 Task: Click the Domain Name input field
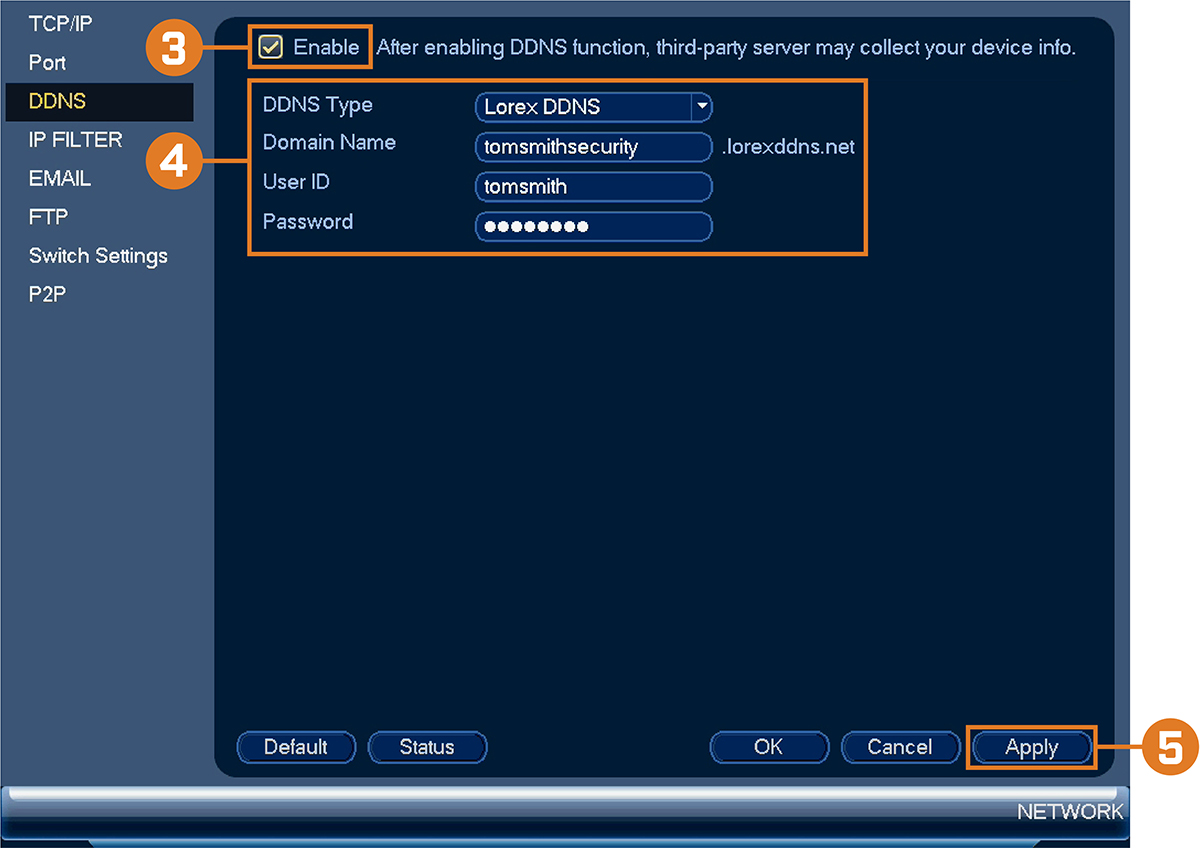(594, 147)
